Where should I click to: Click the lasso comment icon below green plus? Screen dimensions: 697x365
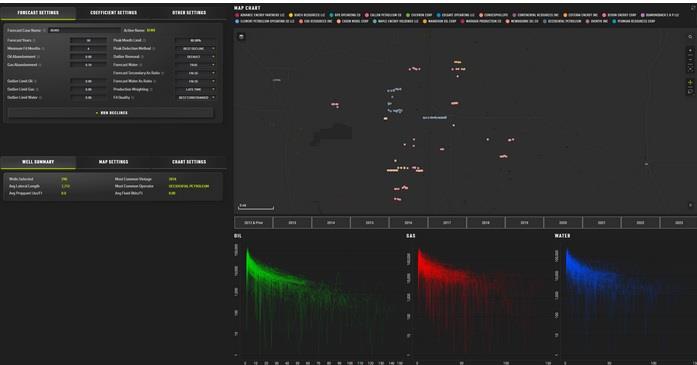click(x=690, y=92)
